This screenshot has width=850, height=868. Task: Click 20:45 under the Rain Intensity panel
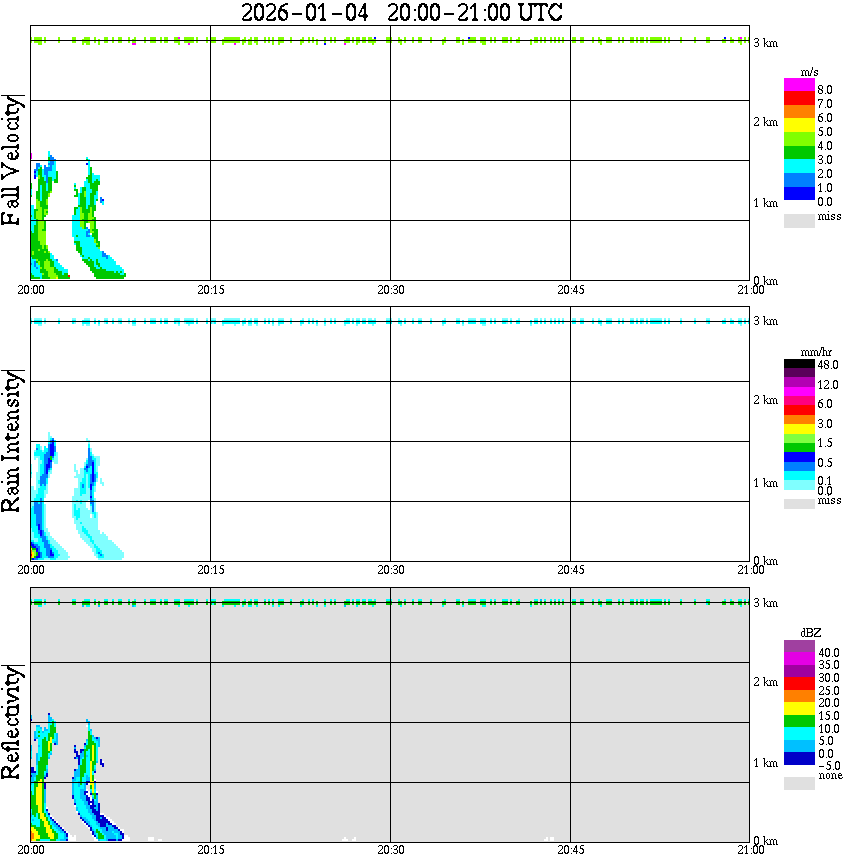[x=571, y=570]
